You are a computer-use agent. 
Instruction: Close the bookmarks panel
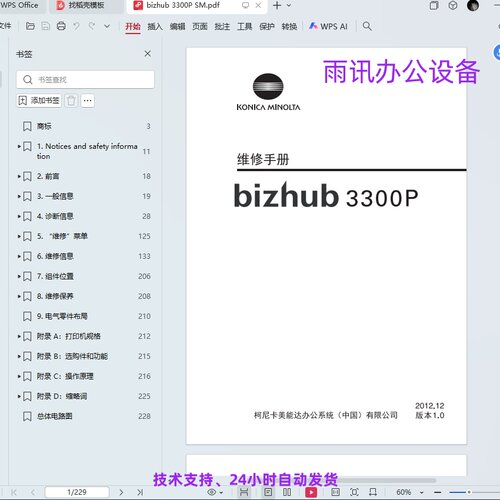coord(148,54)
